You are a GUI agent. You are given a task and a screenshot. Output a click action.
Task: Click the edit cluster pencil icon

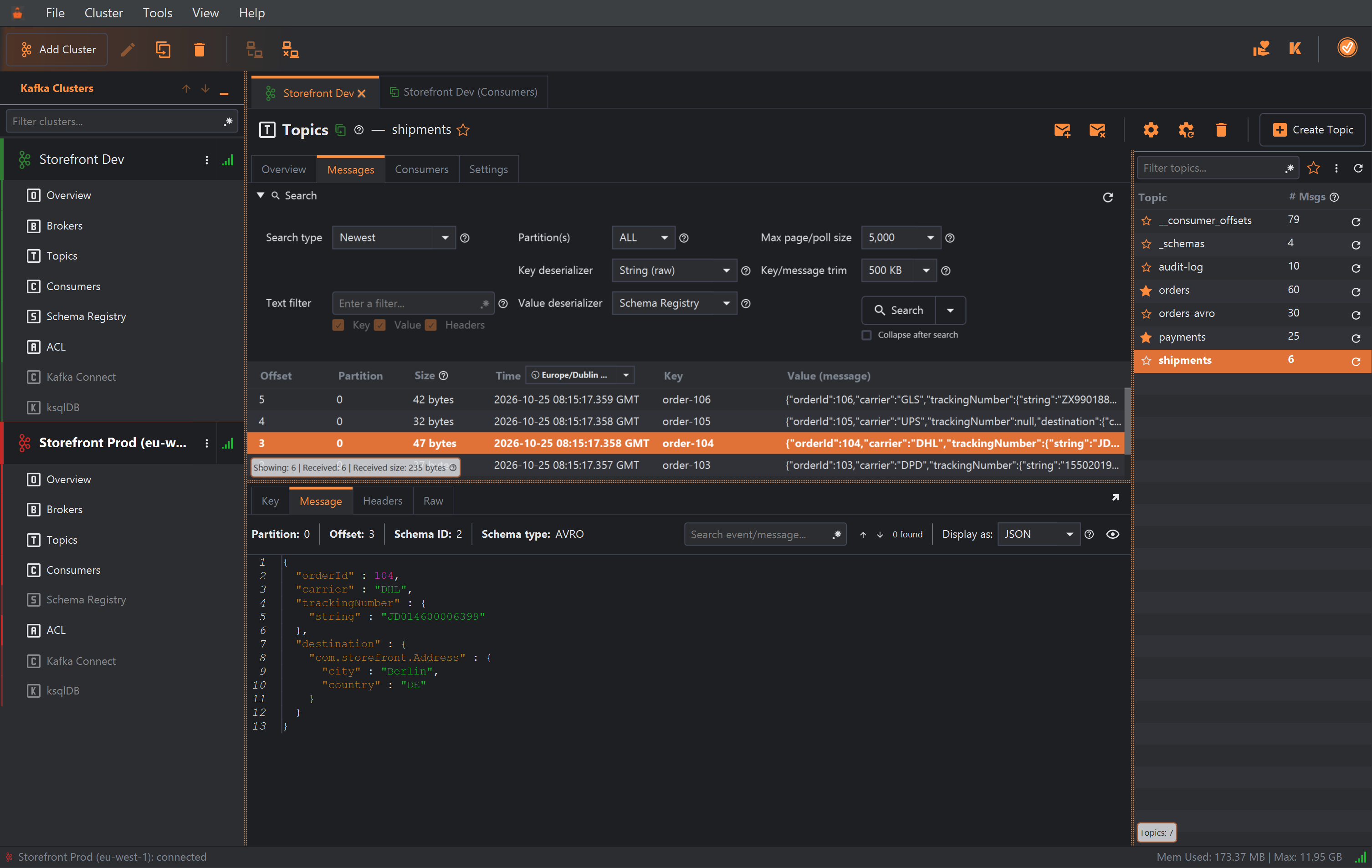tap(128, 50)
